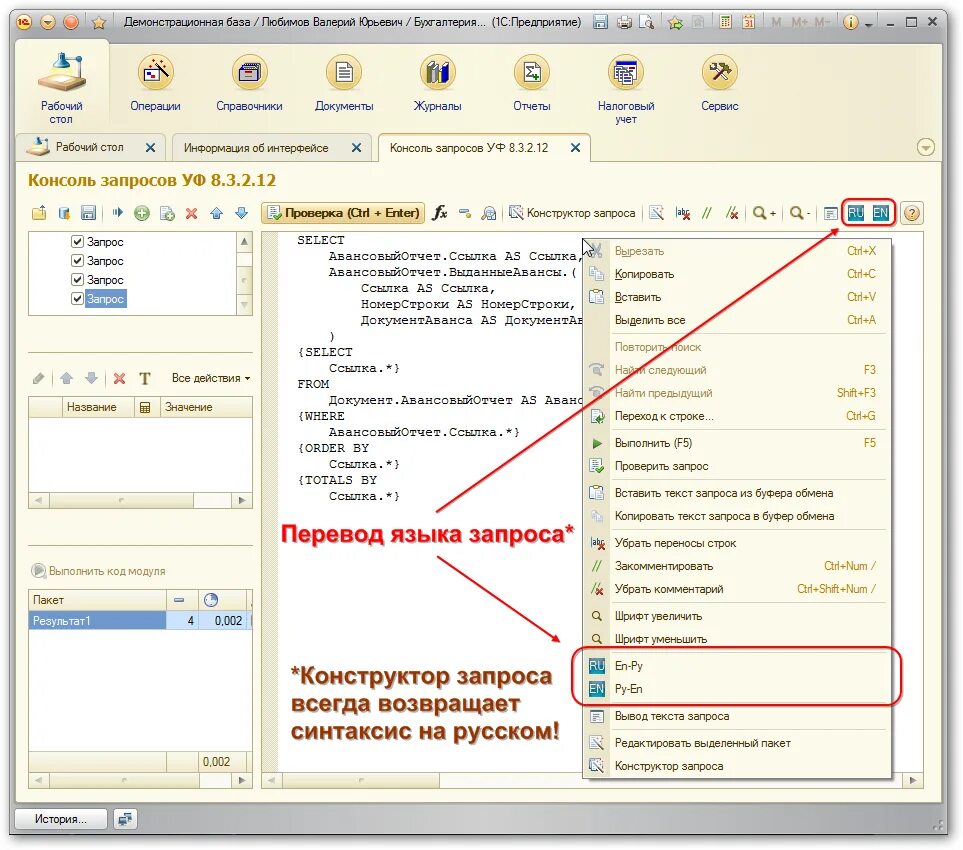Choose Закомментировать in context menu
This screenshot has width=963, height=850.
[x=737, y=566]
